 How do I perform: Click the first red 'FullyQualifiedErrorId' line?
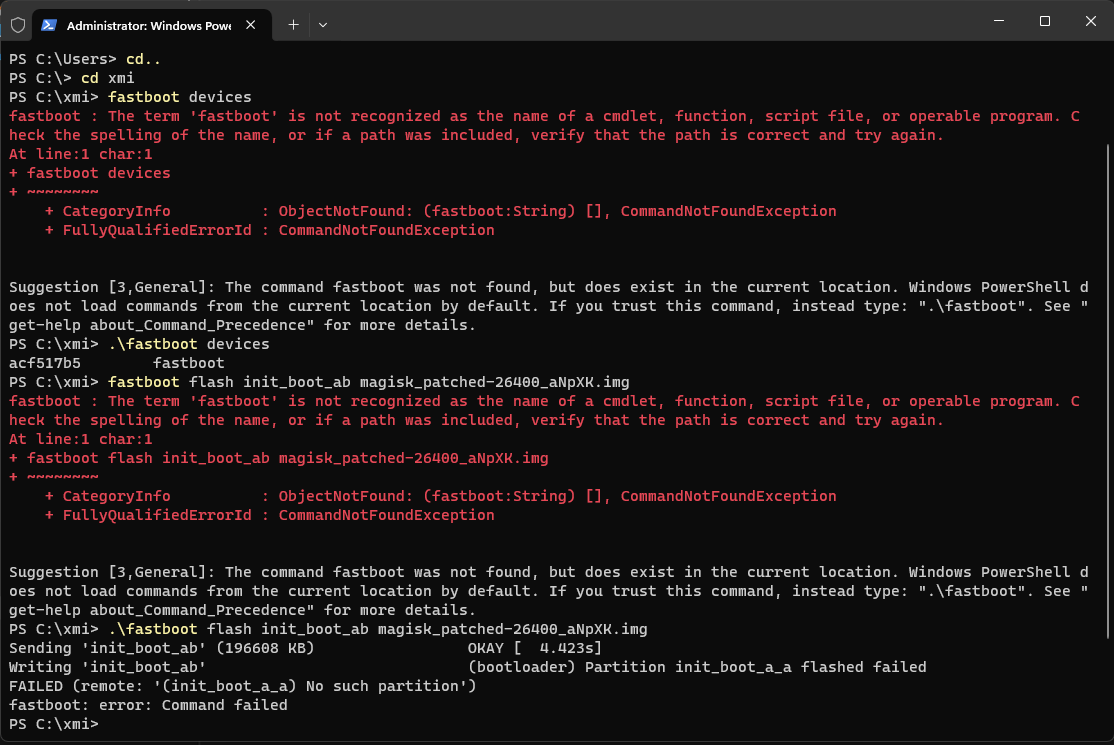pos(270,230)
